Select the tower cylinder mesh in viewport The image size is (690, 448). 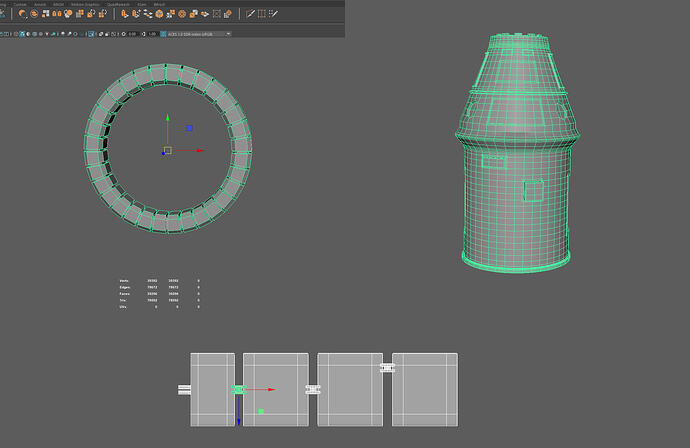coord(518,200)
